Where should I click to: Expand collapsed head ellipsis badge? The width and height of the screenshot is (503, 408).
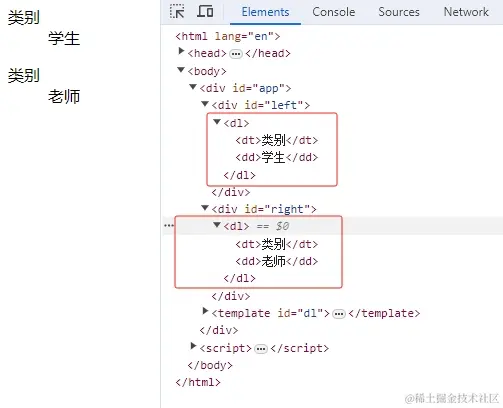pos(236,54)
